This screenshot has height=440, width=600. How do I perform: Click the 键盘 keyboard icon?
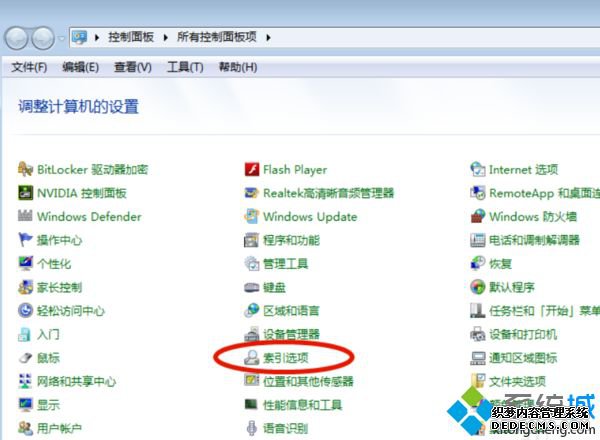pyautogui.click(x=252, y=287)
